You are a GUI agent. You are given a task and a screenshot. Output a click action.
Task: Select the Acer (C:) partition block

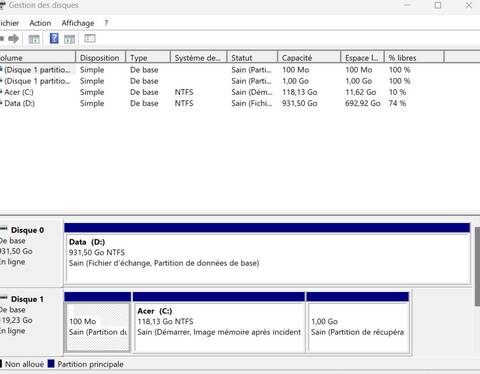219,322
